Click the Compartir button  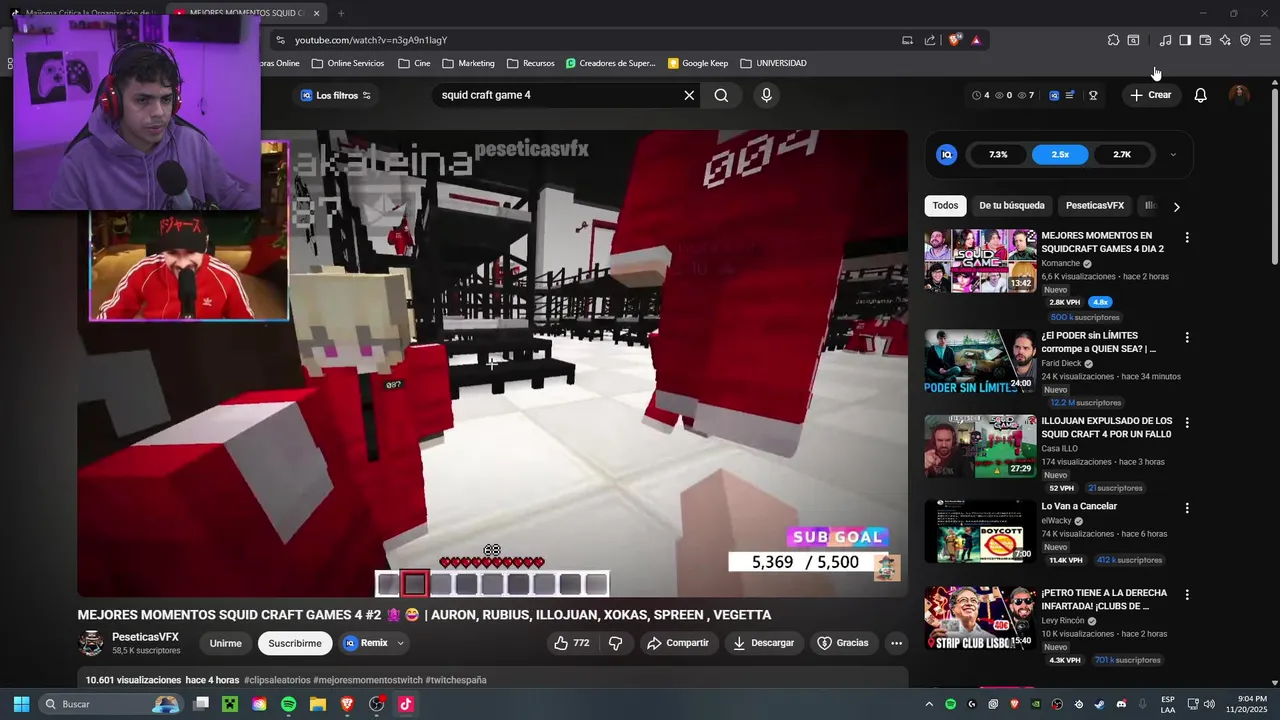click(x=678, y=643)
